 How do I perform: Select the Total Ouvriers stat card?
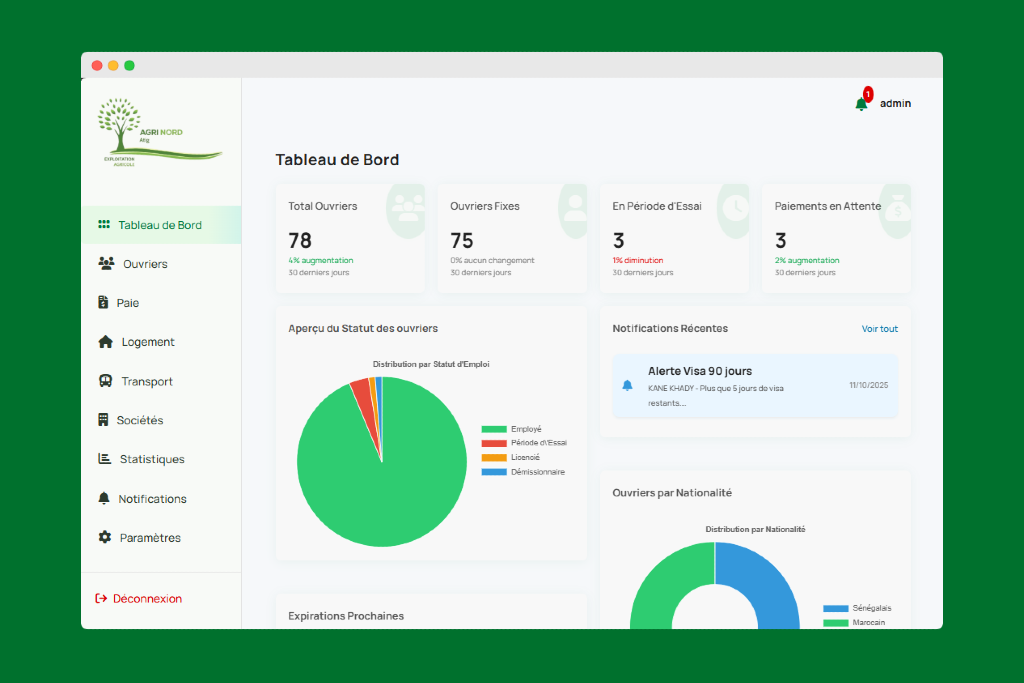click(350, 238)
